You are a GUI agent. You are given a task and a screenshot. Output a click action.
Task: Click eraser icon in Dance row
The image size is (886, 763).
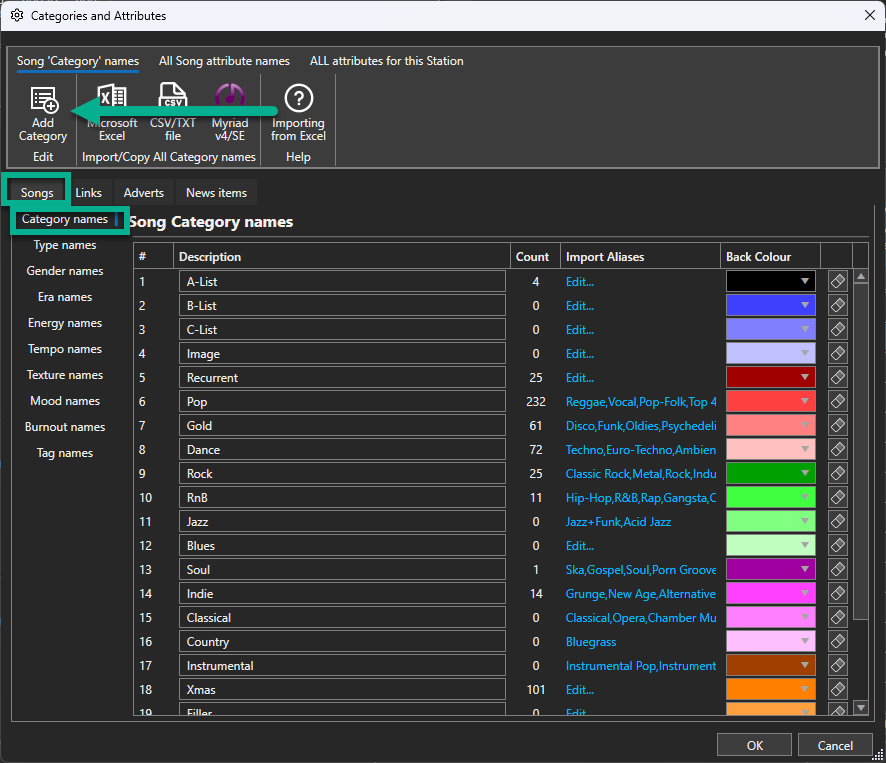(x=837, y=449)
